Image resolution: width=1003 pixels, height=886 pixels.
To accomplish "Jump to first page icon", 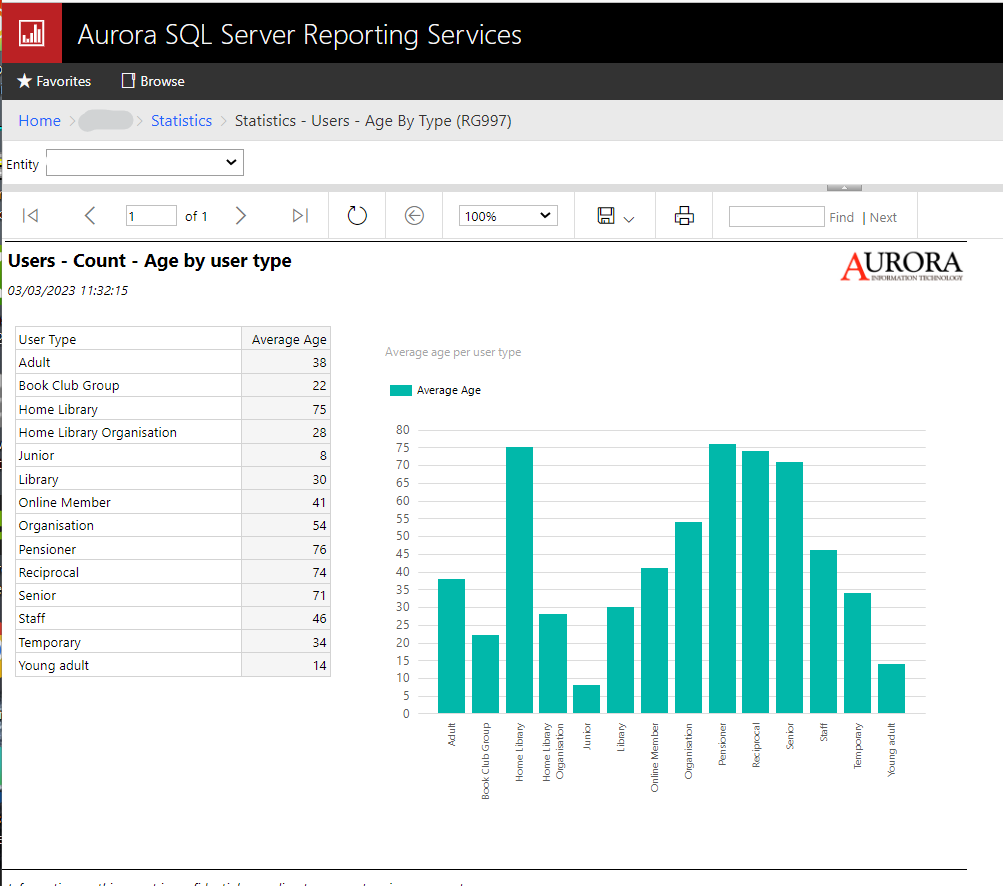I will [x=30, y=216].
